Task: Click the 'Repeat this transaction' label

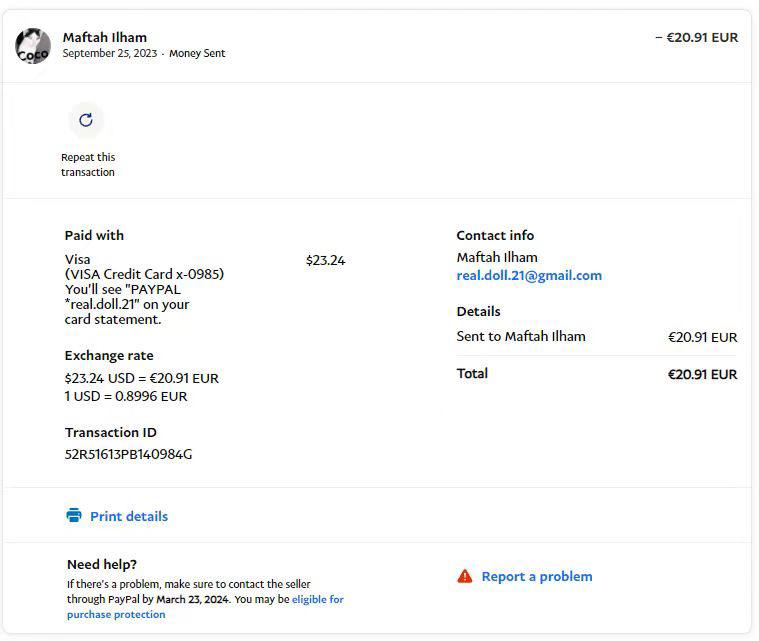Action: (x=88, y=165)
